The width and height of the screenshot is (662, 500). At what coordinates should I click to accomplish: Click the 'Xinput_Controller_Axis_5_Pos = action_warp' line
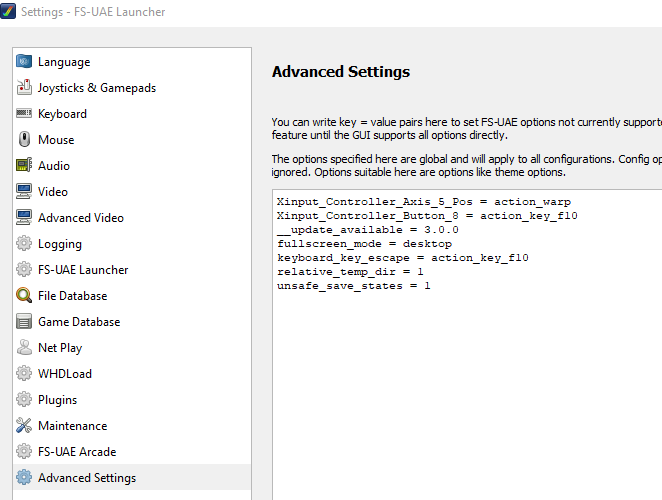424,201
